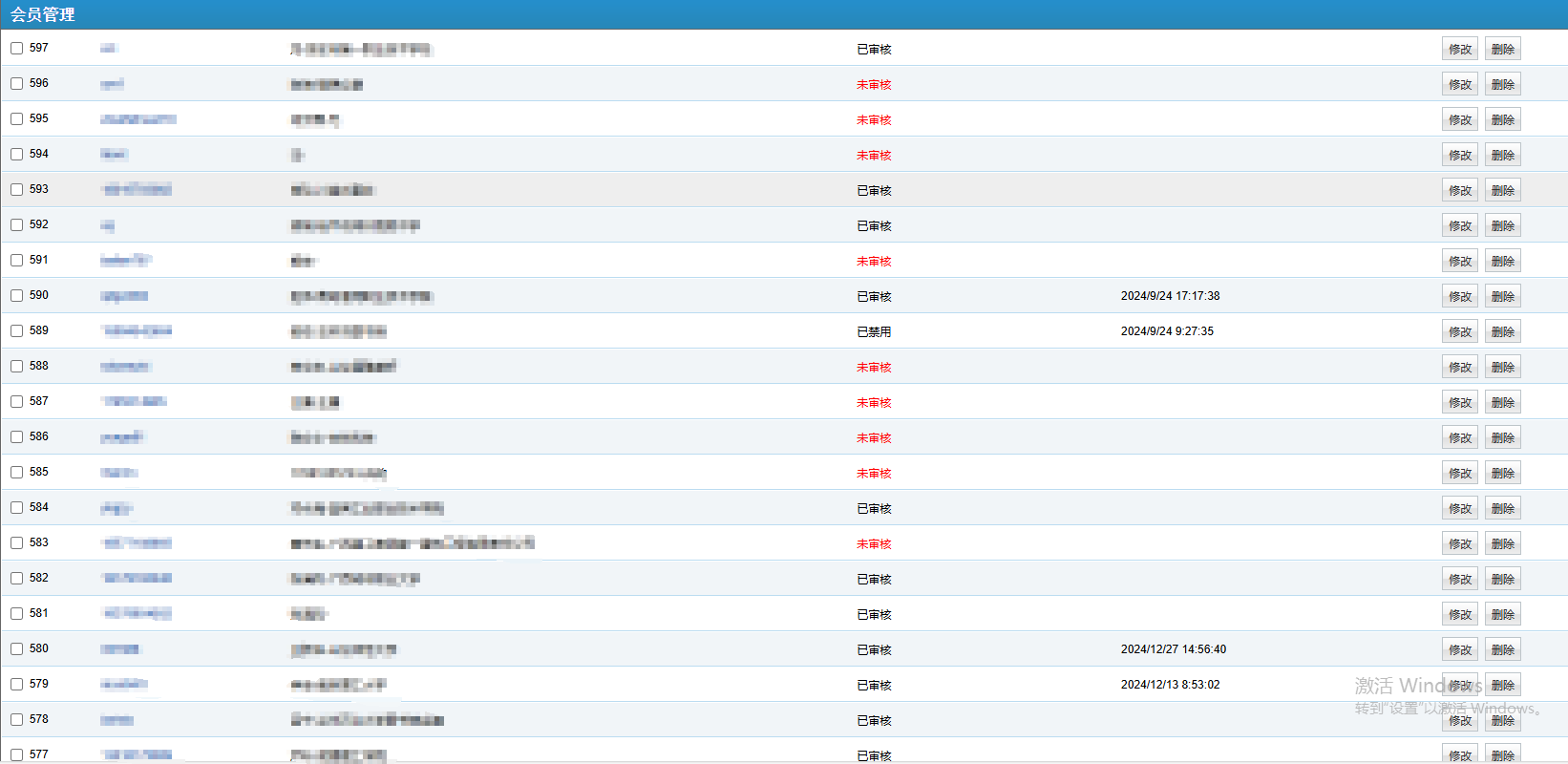Click login time 2024/12/27 14:56:40
Viewport: 1568px width, 764px height.
(1173, 649)
